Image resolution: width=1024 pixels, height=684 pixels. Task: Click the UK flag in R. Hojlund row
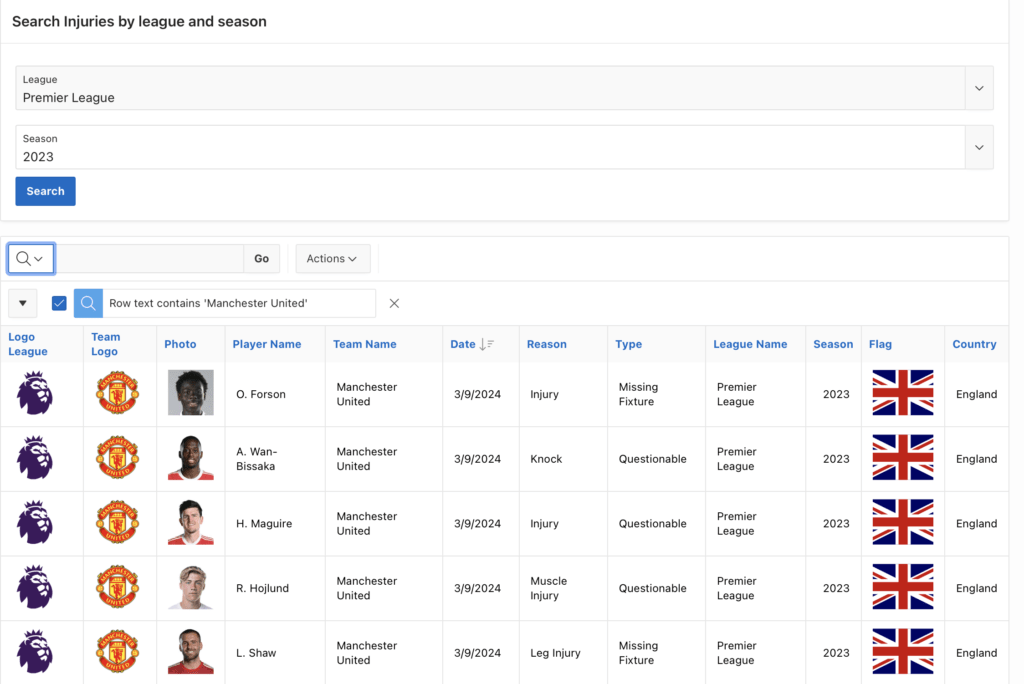tap(902, 588)
